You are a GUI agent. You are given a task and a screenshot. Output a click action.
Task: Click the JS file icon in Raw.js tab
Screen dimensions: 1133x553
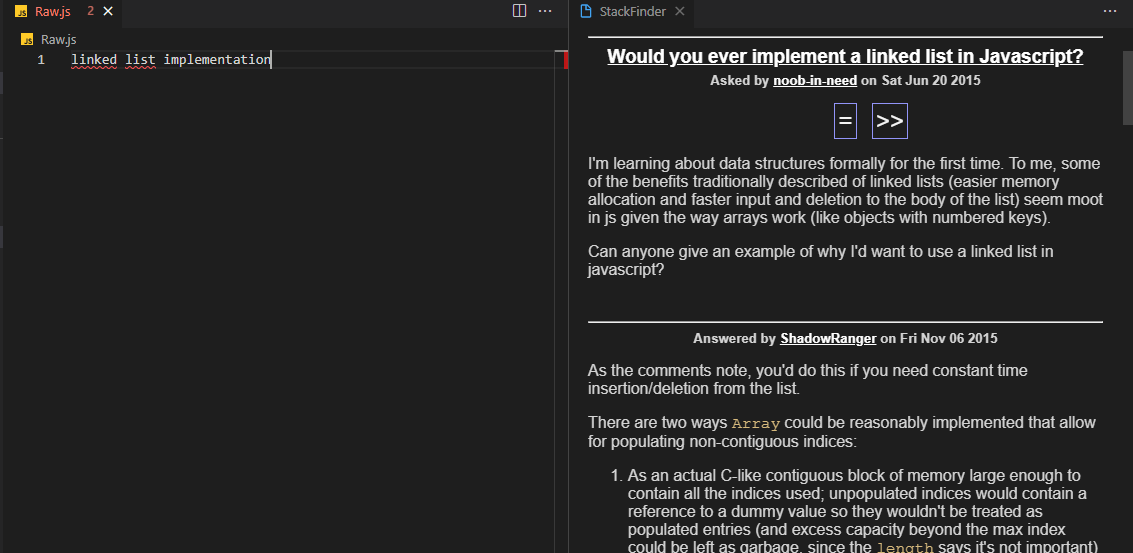coord(22,12)
